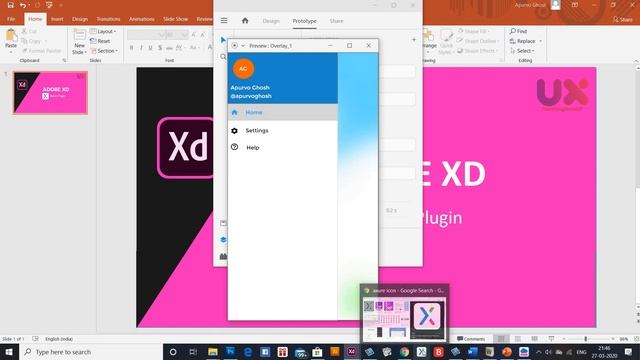This screenshot has height=360, width=640.
Task: Switch to Normal view in status bar
Action: pyautogui.click(x=501, y=339)
